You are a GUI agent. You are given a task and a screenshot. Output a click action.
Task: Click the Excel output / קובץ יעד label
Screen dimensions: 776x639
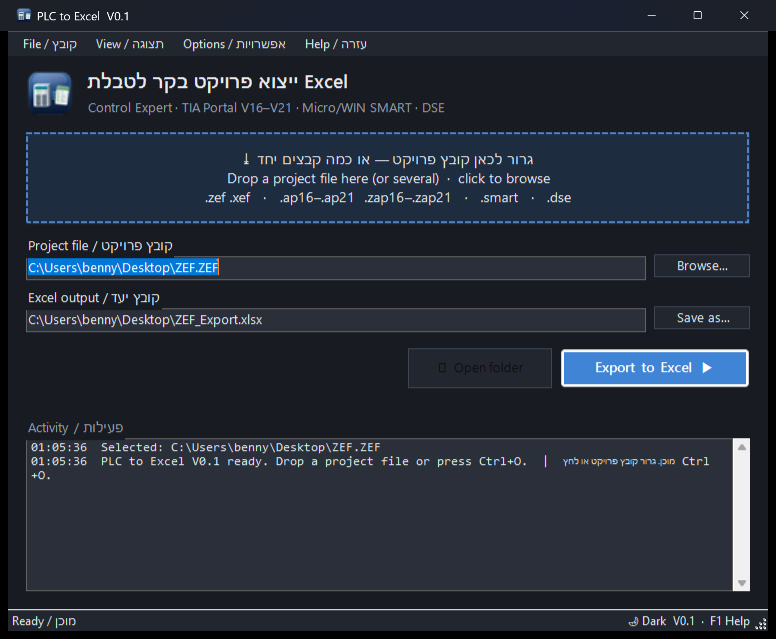[x=94, y=298]
